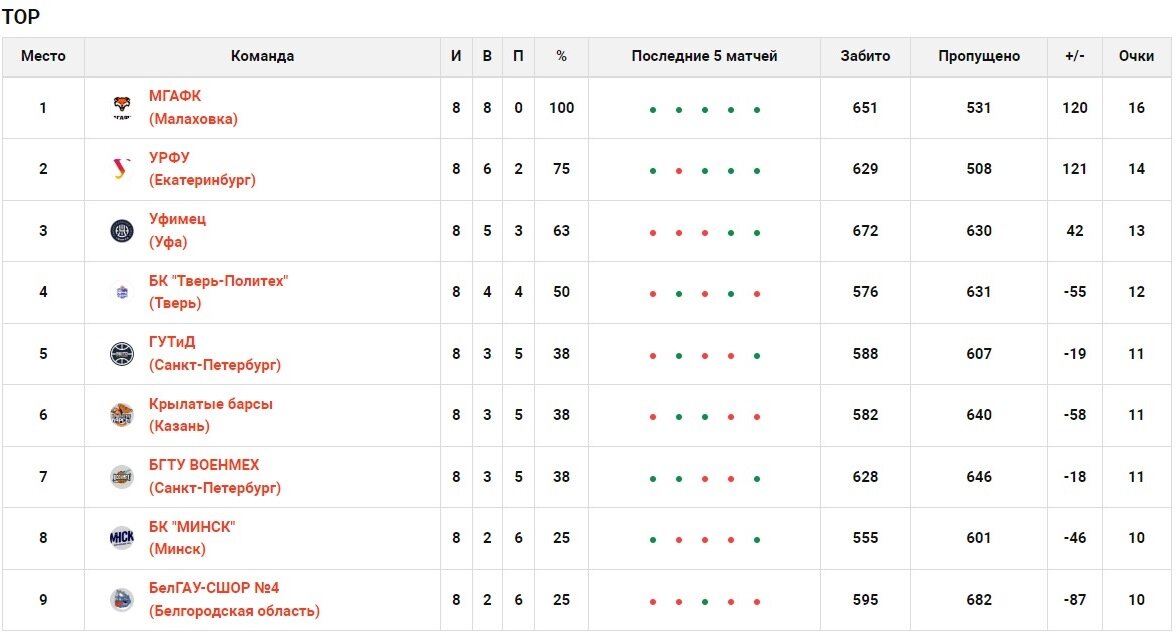
Task: Open the УРФУ (Екатеринбург) team page
Action: (x=202, y=169)
